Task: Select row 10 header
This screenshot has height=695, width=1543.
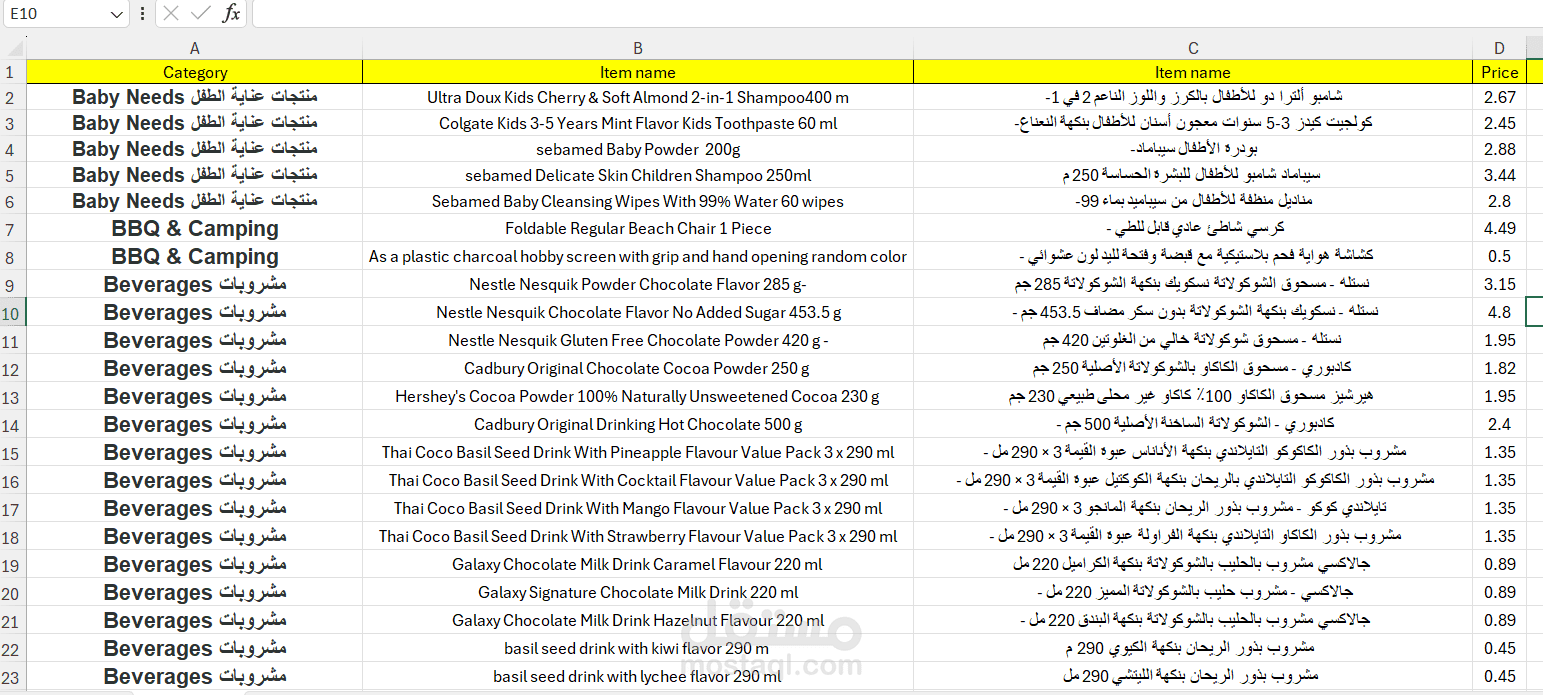Action: click(x=13, y=312)
